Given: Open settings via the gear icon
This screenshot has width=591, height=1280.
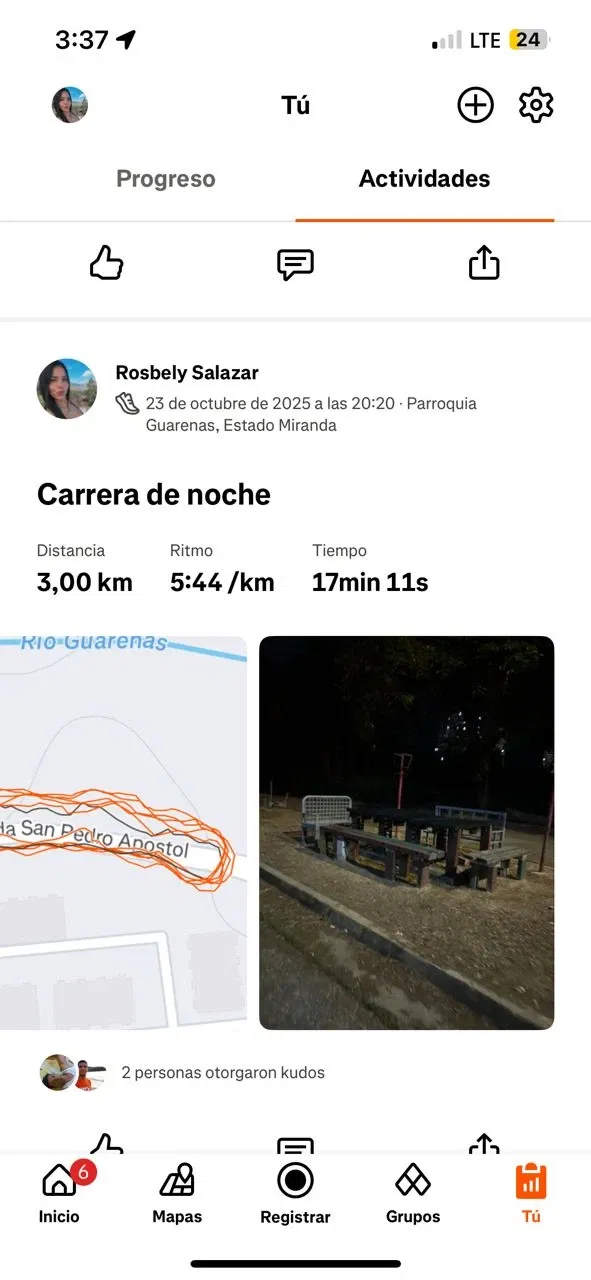Looking at the screenshot, I should coord(536,105).
